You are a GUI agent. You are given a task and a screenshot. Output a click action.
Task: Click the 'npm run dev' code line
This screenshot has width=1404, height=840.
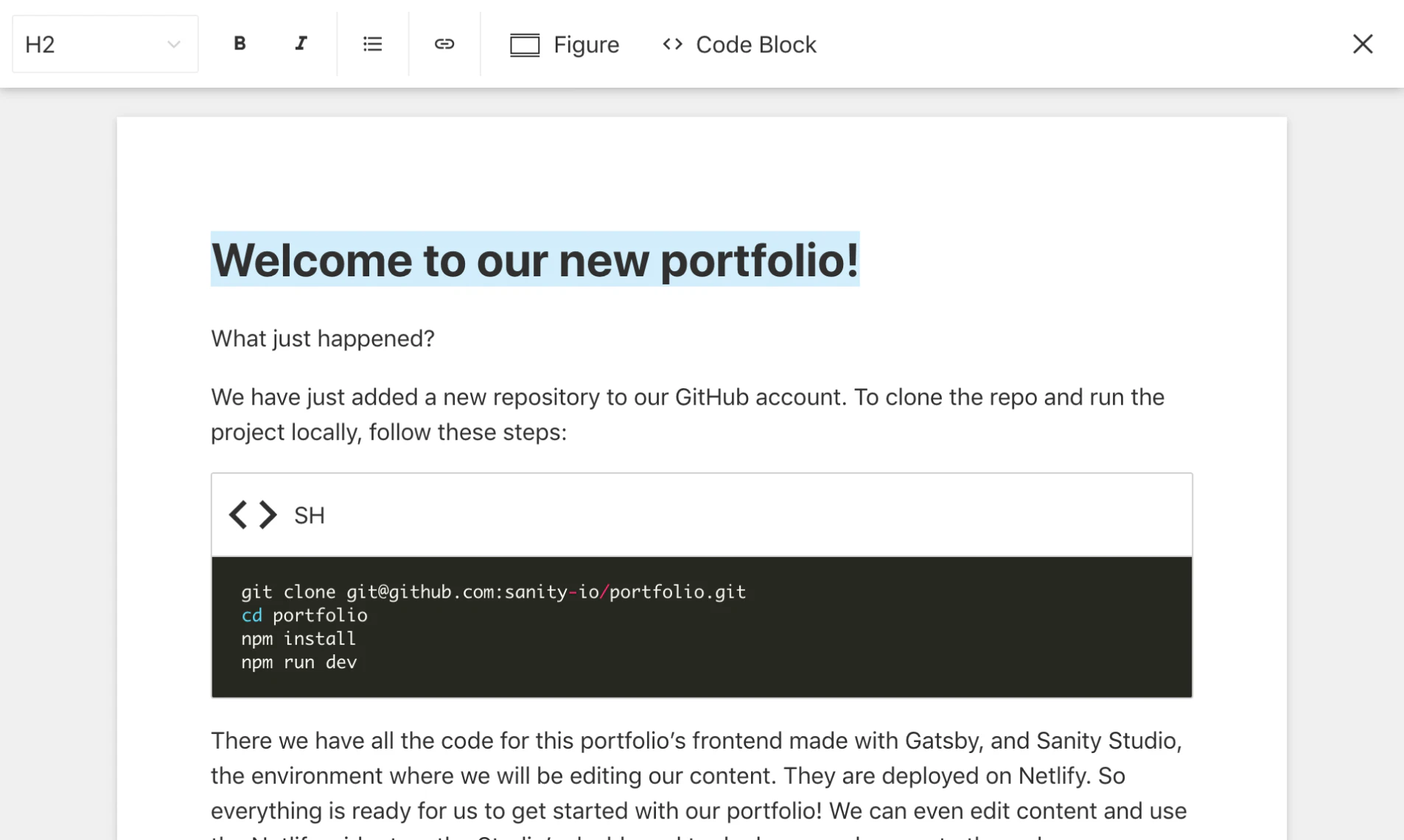(x=299, y=662)
